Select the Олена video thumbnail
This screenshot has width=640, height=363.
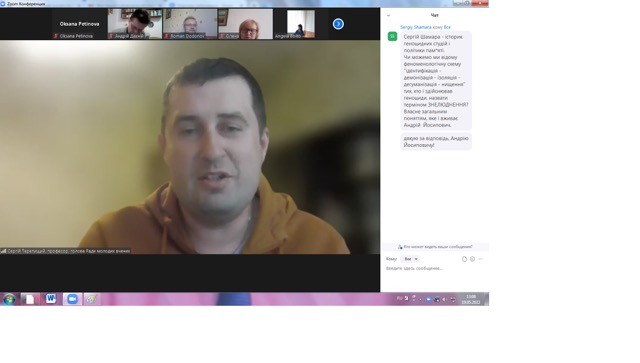pyautogui.click(x=246, y=24)
